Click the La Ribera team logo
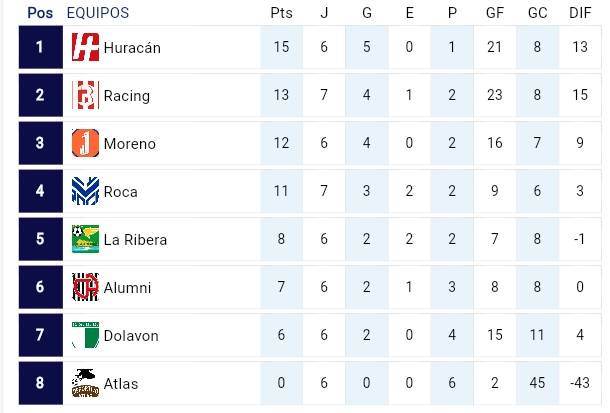Viewport: 610px width, 413px height. (x=86, y=240)
